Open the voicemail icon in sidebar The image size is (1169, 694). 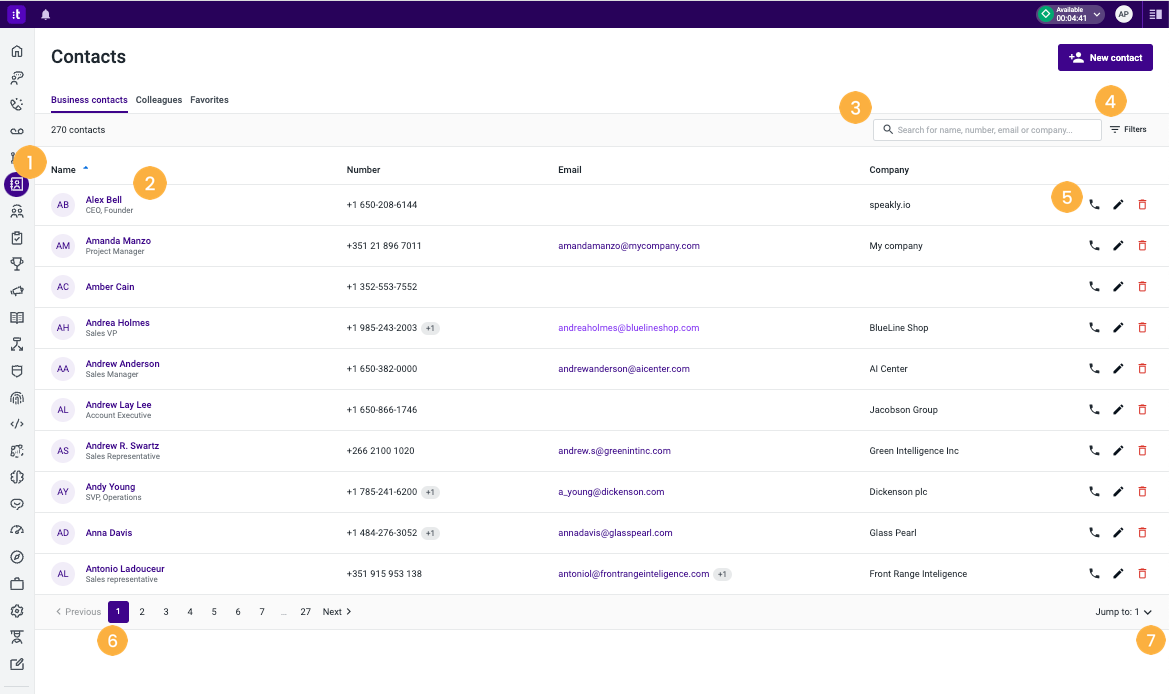(17, 131)
